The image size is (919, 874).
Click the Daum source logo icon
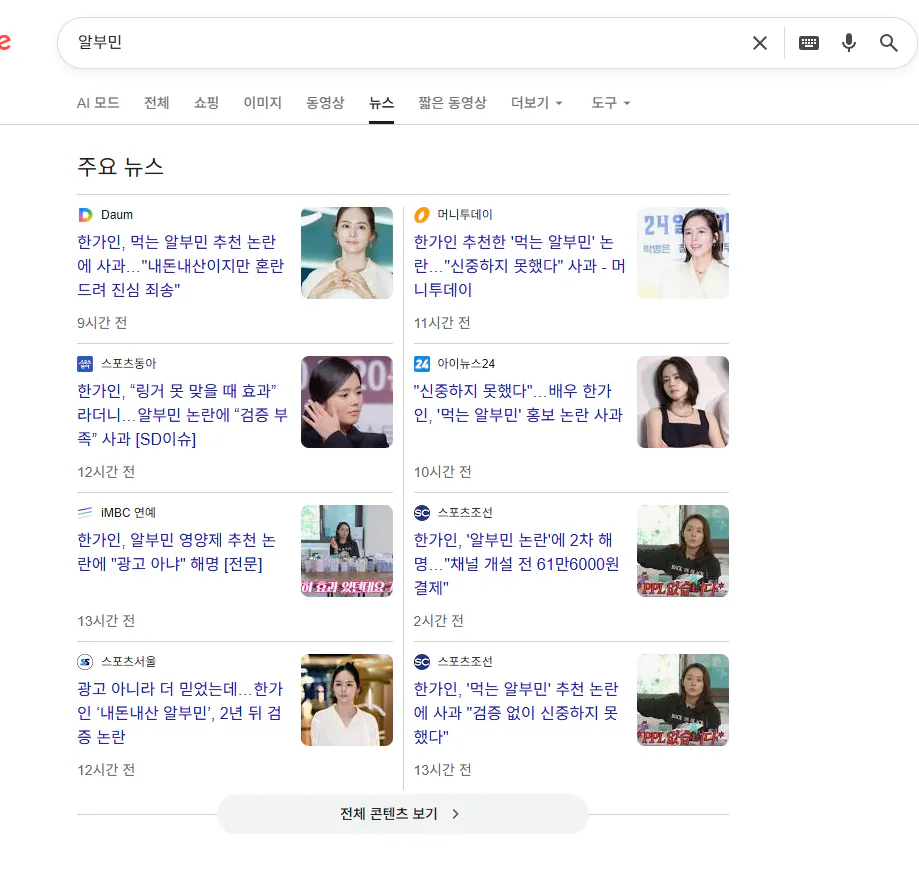(x=86, y=215)
